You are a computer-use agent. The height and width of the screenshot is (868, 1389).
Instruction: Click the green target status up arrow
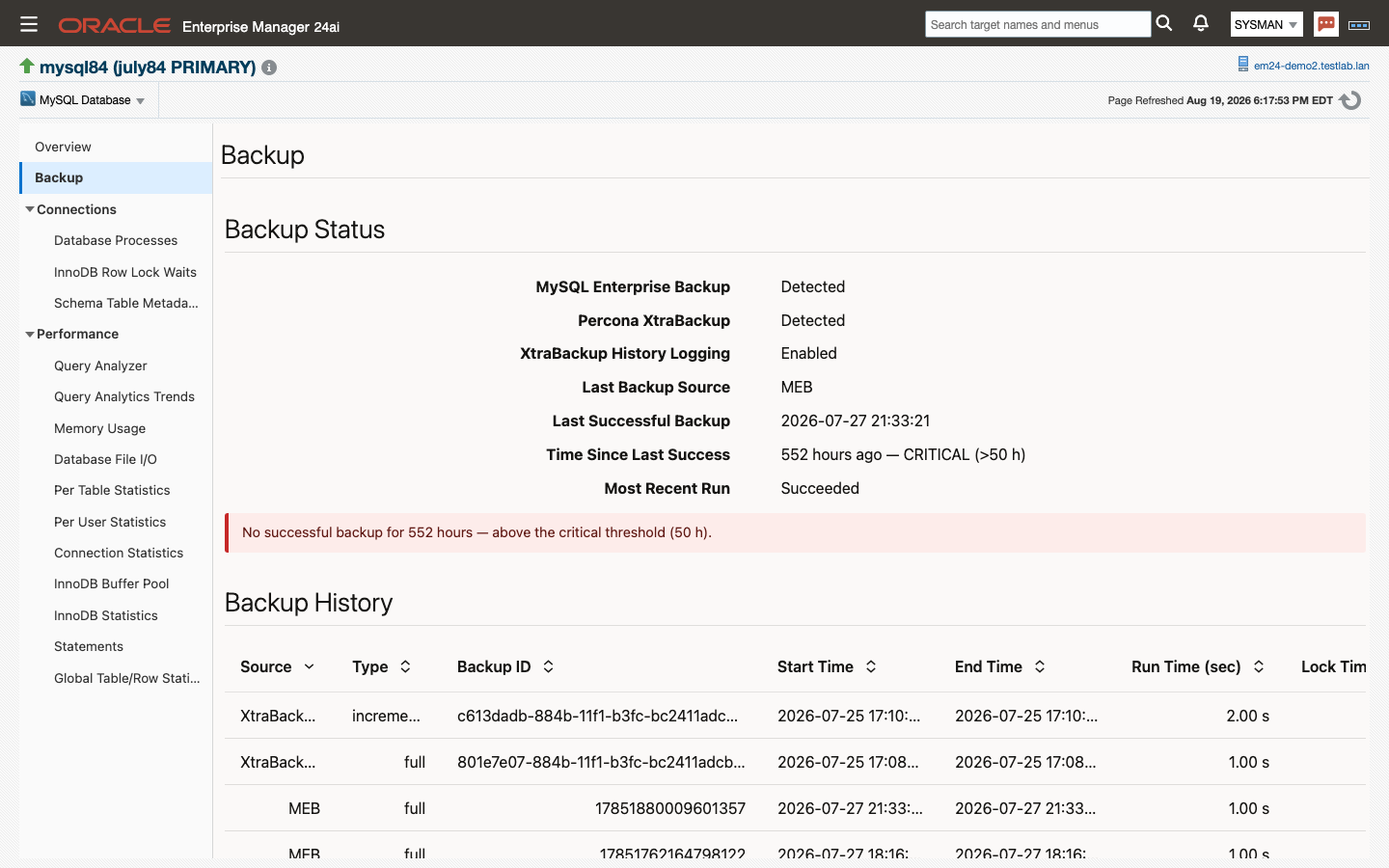pyautogui.click(x=27, y=66)
